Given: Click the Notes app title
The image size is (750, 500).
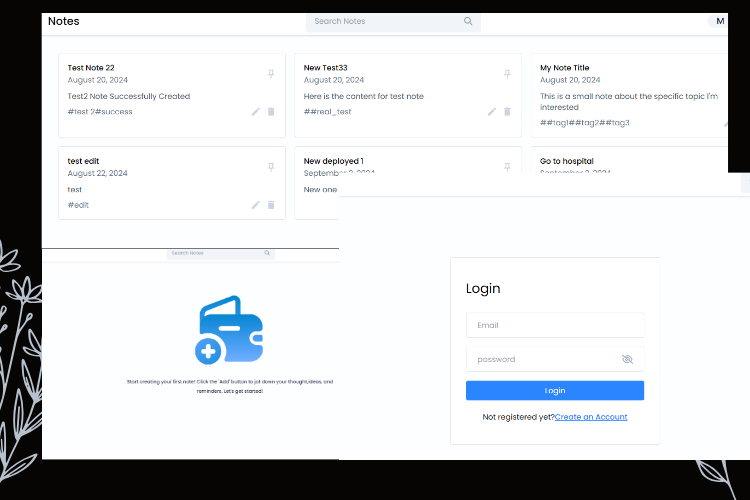Looking at the screenshot, I should pos(64,21).
